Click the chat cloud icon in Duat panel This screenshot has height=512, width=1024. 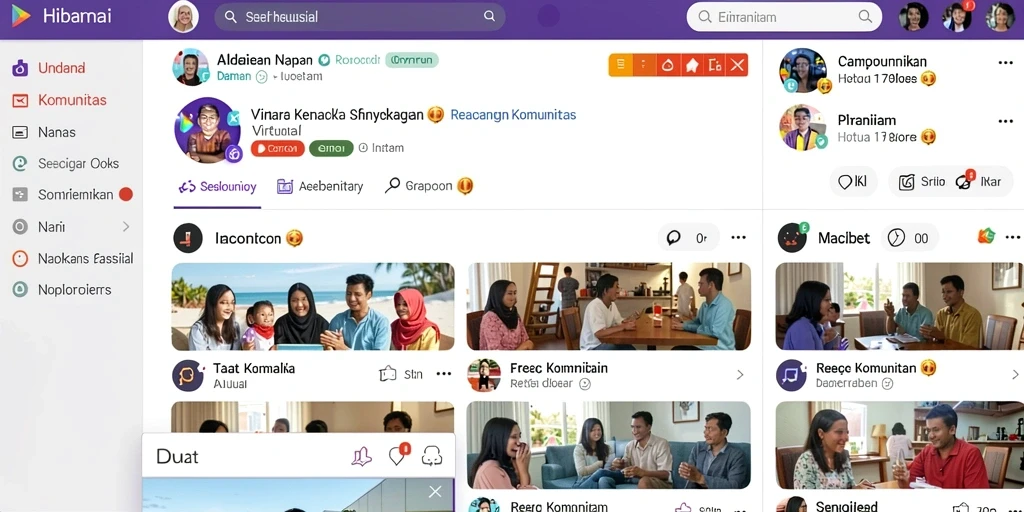coord(432,456)
